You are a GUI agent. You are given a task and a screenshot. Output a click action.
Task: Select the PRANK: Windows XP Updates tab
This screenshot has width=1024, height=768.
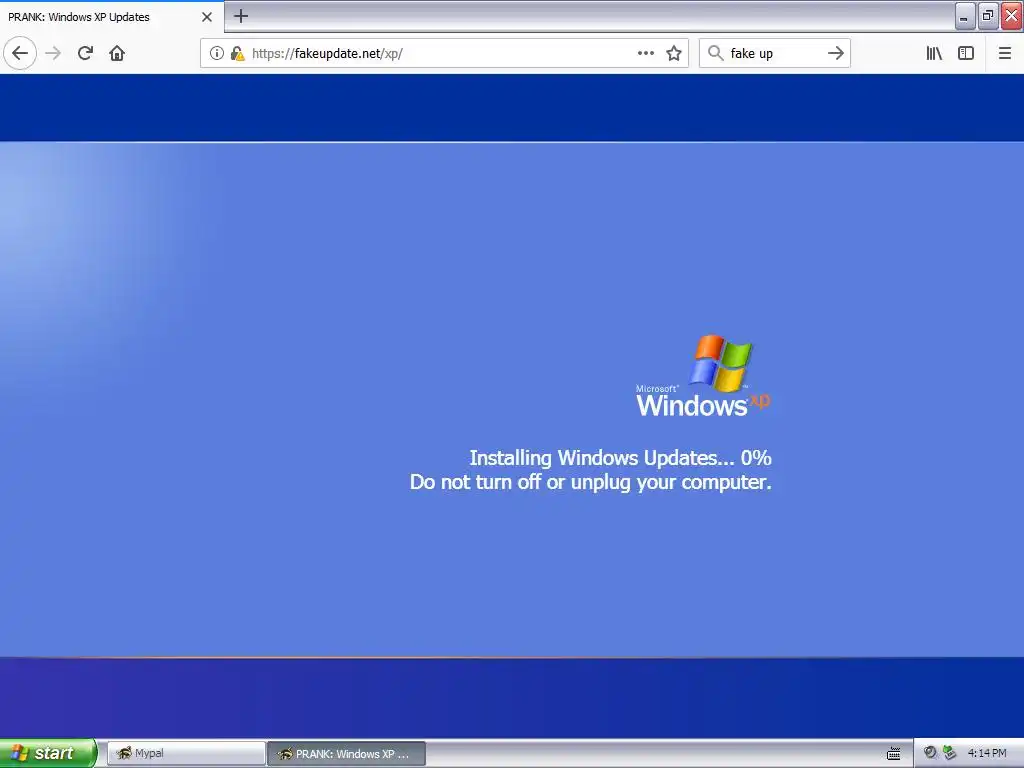coord(112,17)
